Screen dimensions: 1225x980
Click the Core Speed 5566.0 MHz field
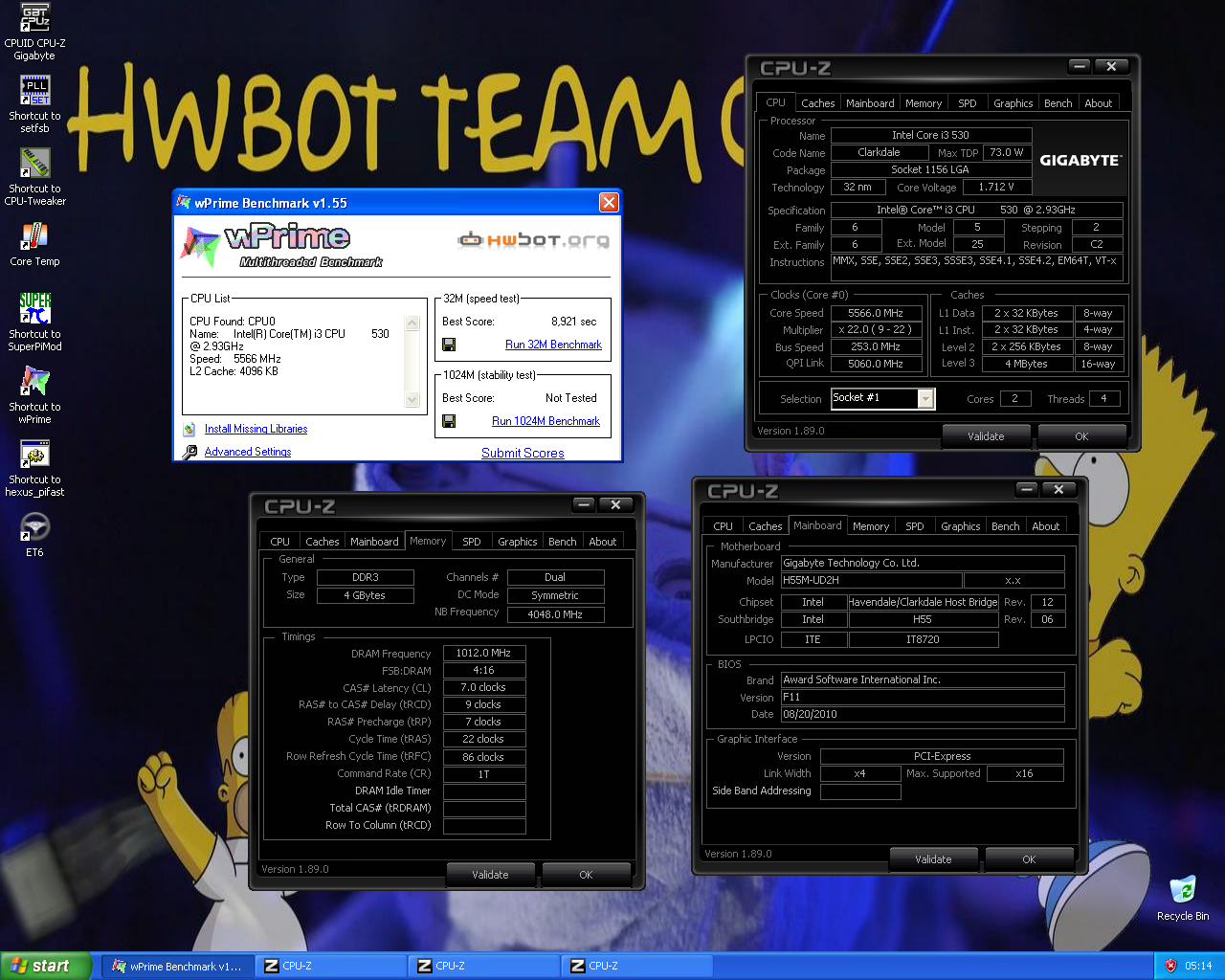(x=876, y=313)
